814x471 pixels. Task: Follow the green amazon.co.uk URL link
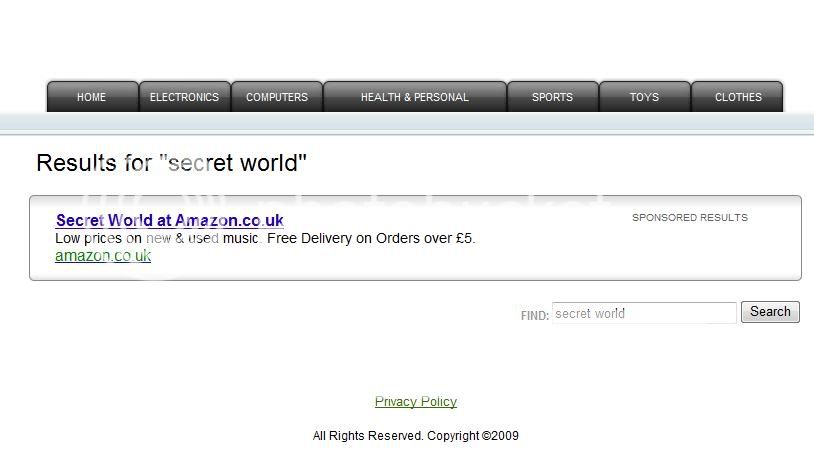click(x=103, y=255)
